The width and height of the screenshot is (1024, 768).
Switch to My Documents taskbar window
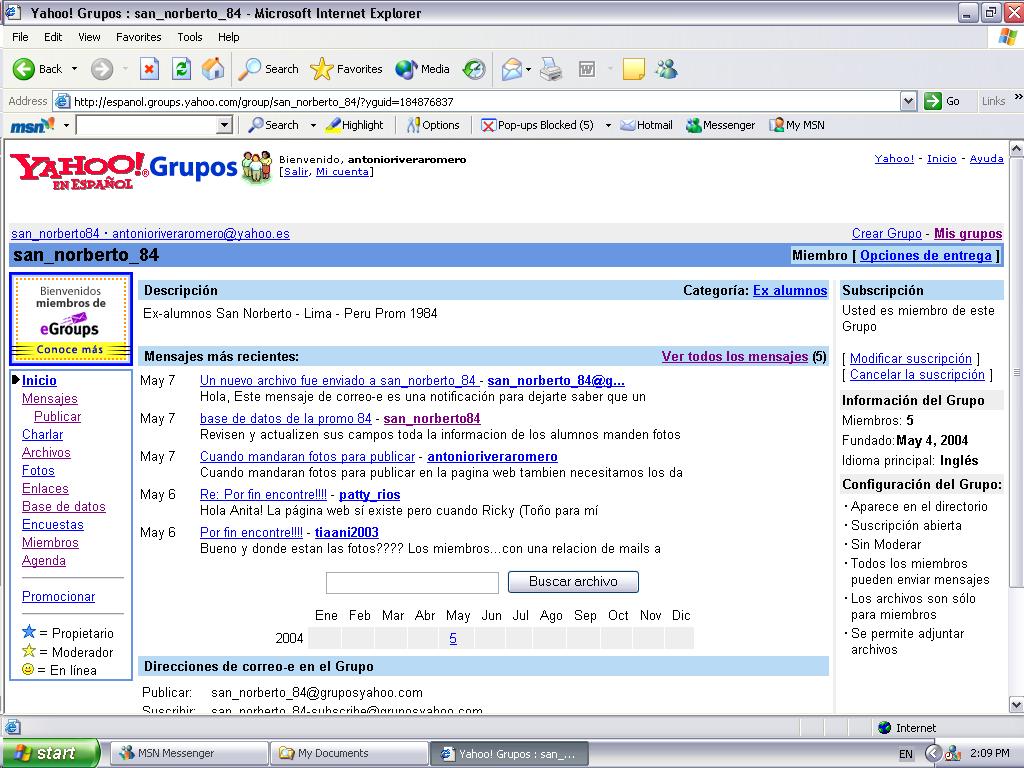(x=349, y=753)
